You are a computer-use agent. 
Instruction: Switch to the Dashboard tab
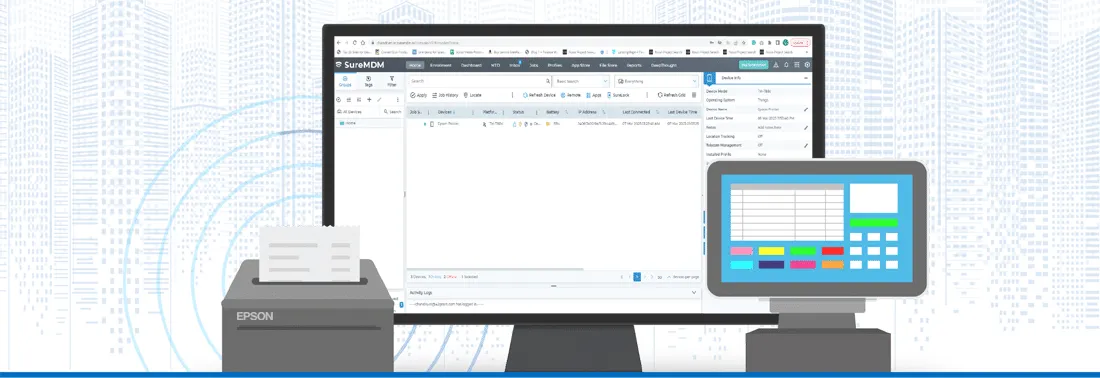(471, 65)
